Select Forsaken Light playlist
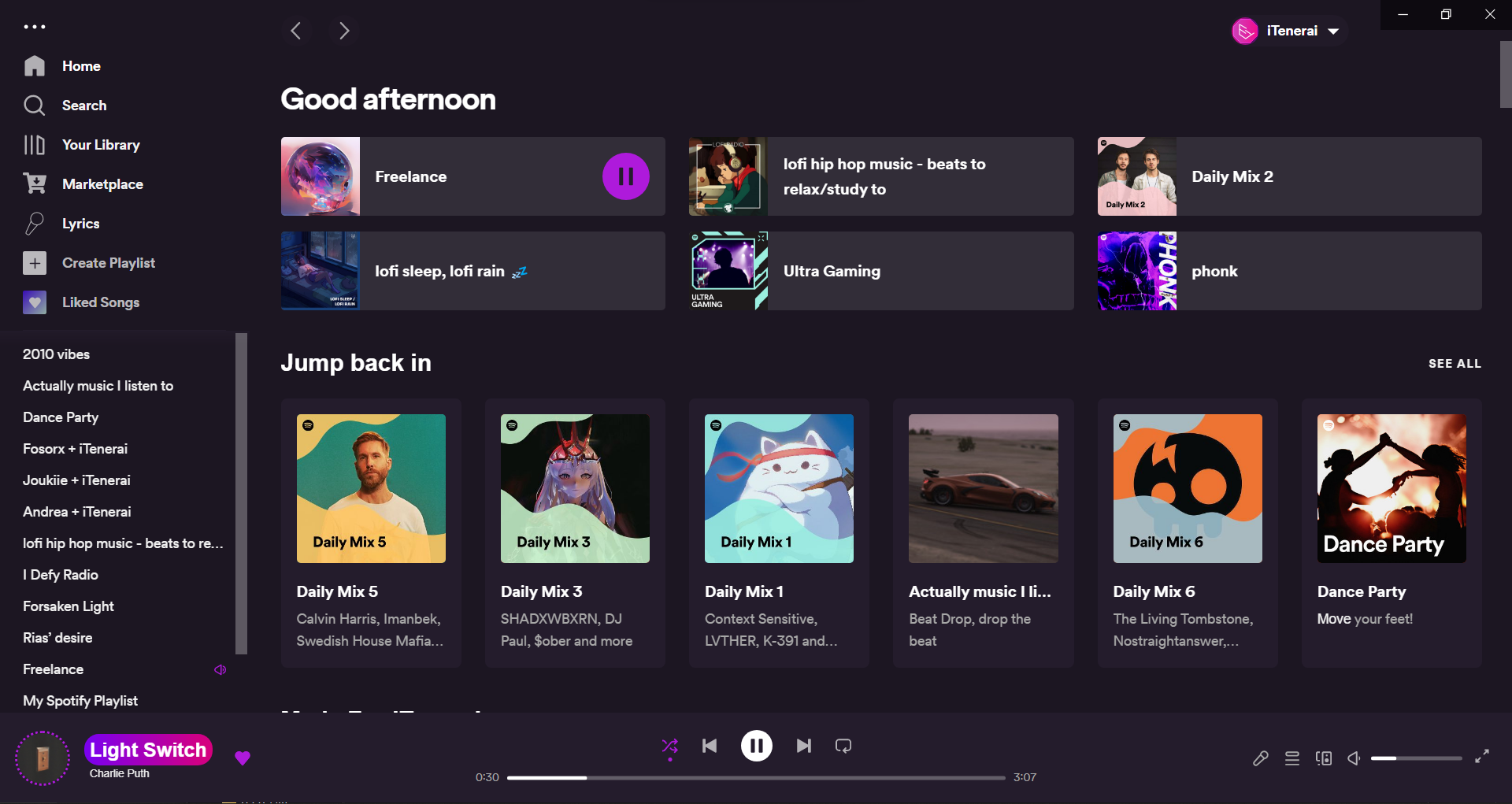Viewport: 1512px width, 804px height. click(x=69, y=606)
